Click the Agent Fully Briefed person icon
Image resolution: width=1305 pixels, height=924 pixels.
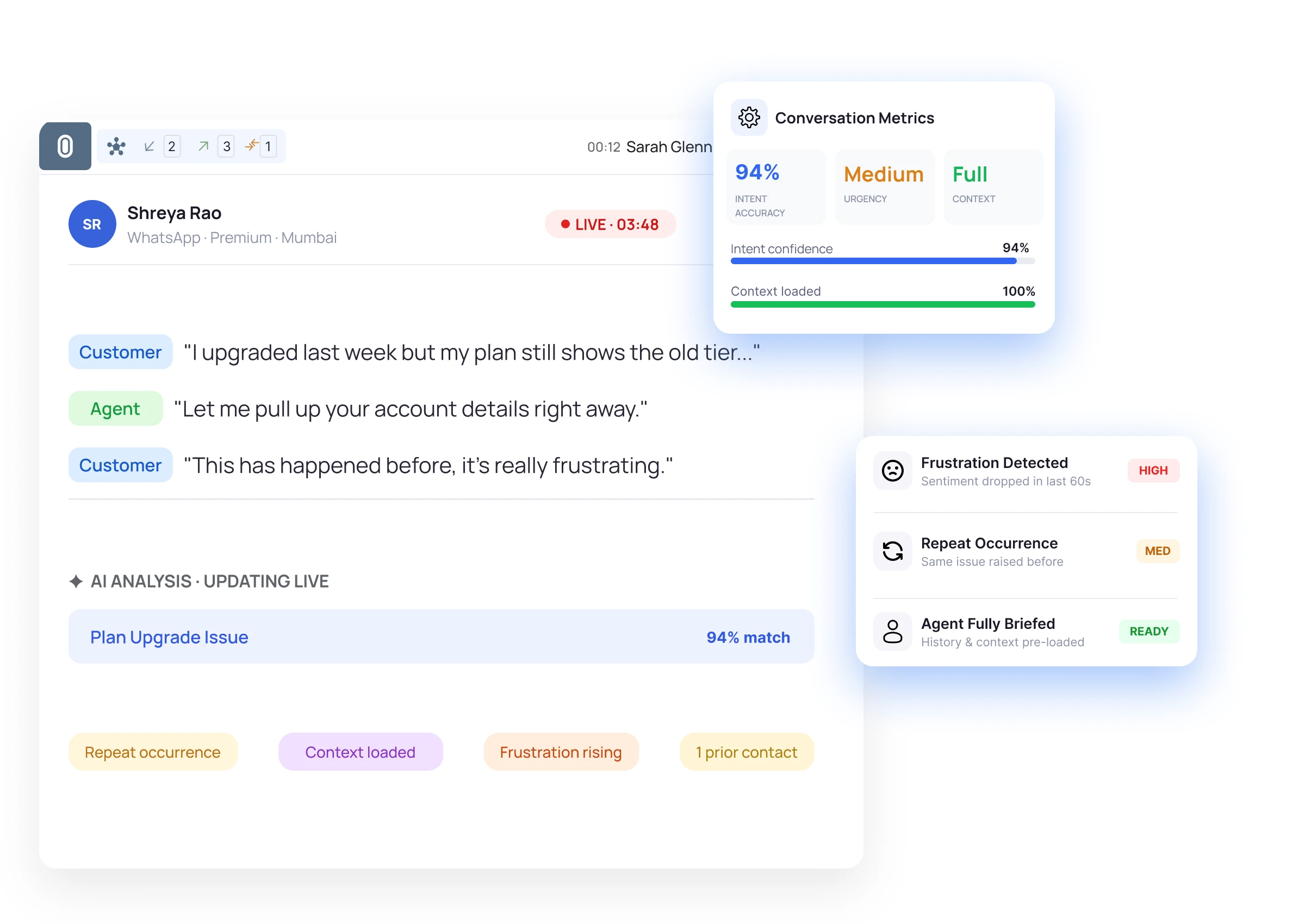click(892, 632)
